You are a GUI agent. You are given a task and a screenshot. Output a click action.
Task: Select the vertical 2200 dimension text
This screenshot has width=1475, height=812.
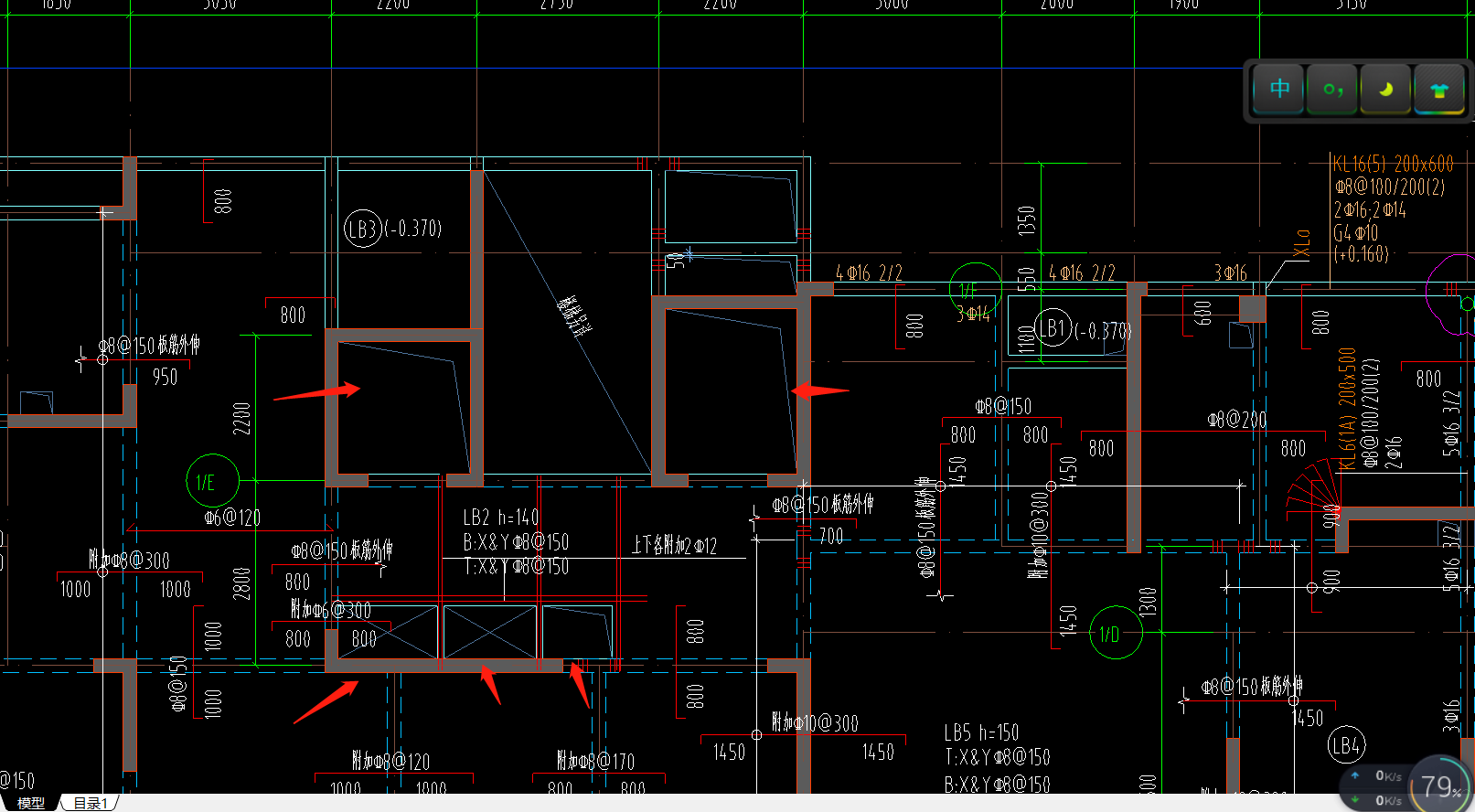pos(241,419)
